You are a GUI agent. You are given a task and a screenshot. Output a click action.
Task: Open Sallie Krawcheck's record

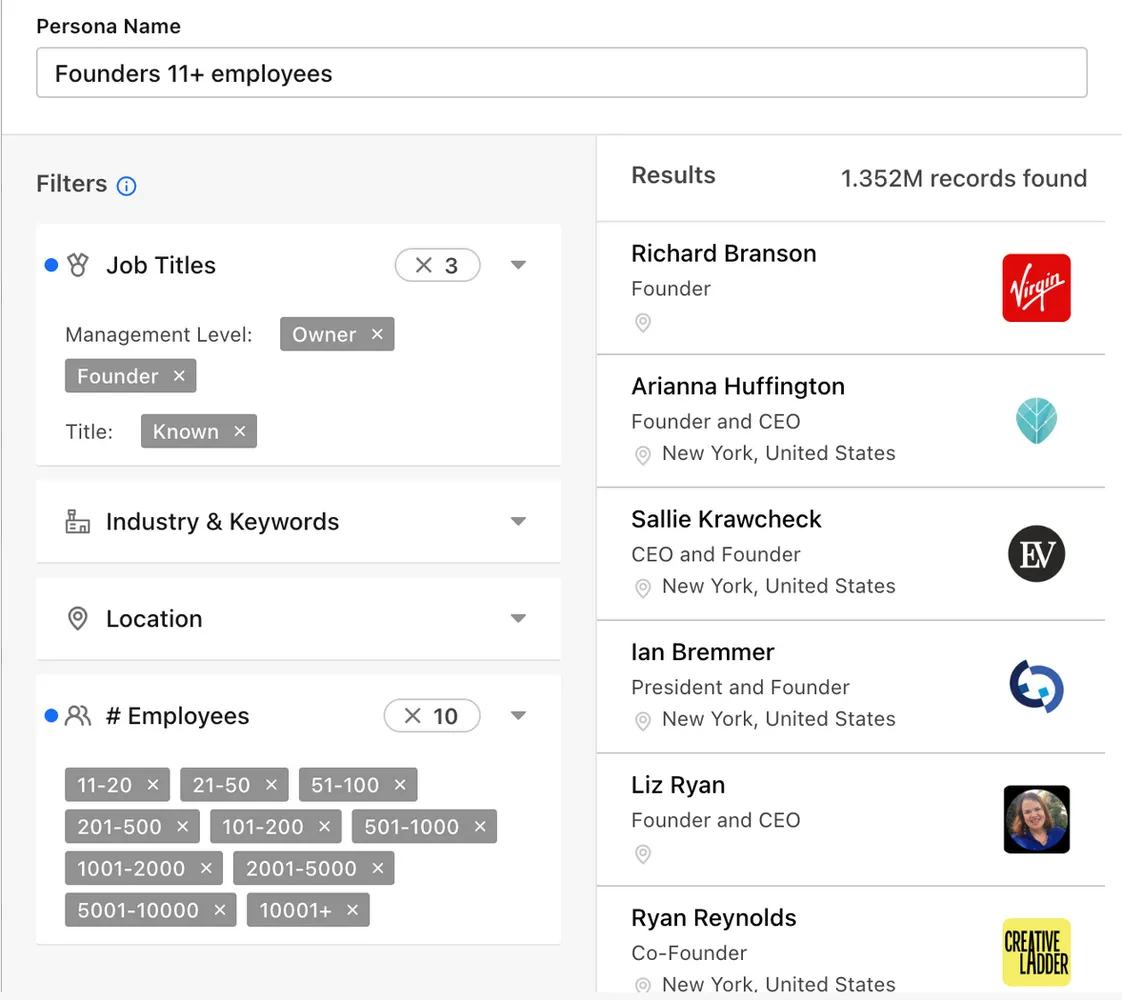[851, 554]
